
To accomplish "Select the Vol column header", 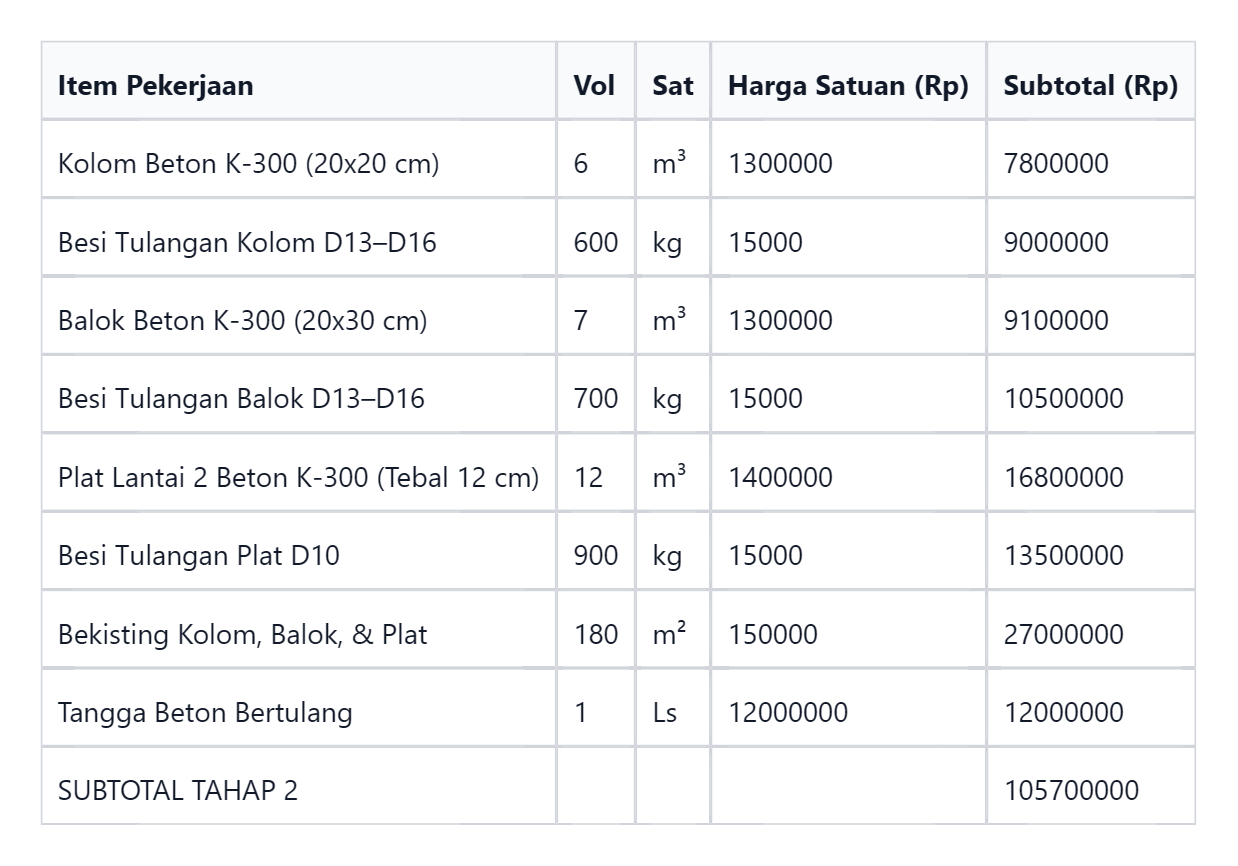I will 595,85.
